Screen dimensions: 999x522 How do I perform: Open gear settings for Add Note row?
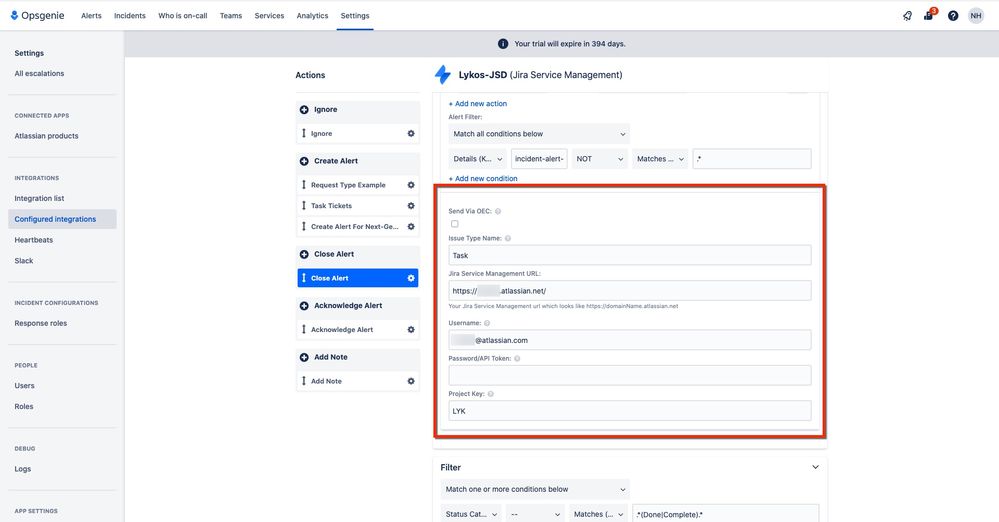click(x=411, y=381)
